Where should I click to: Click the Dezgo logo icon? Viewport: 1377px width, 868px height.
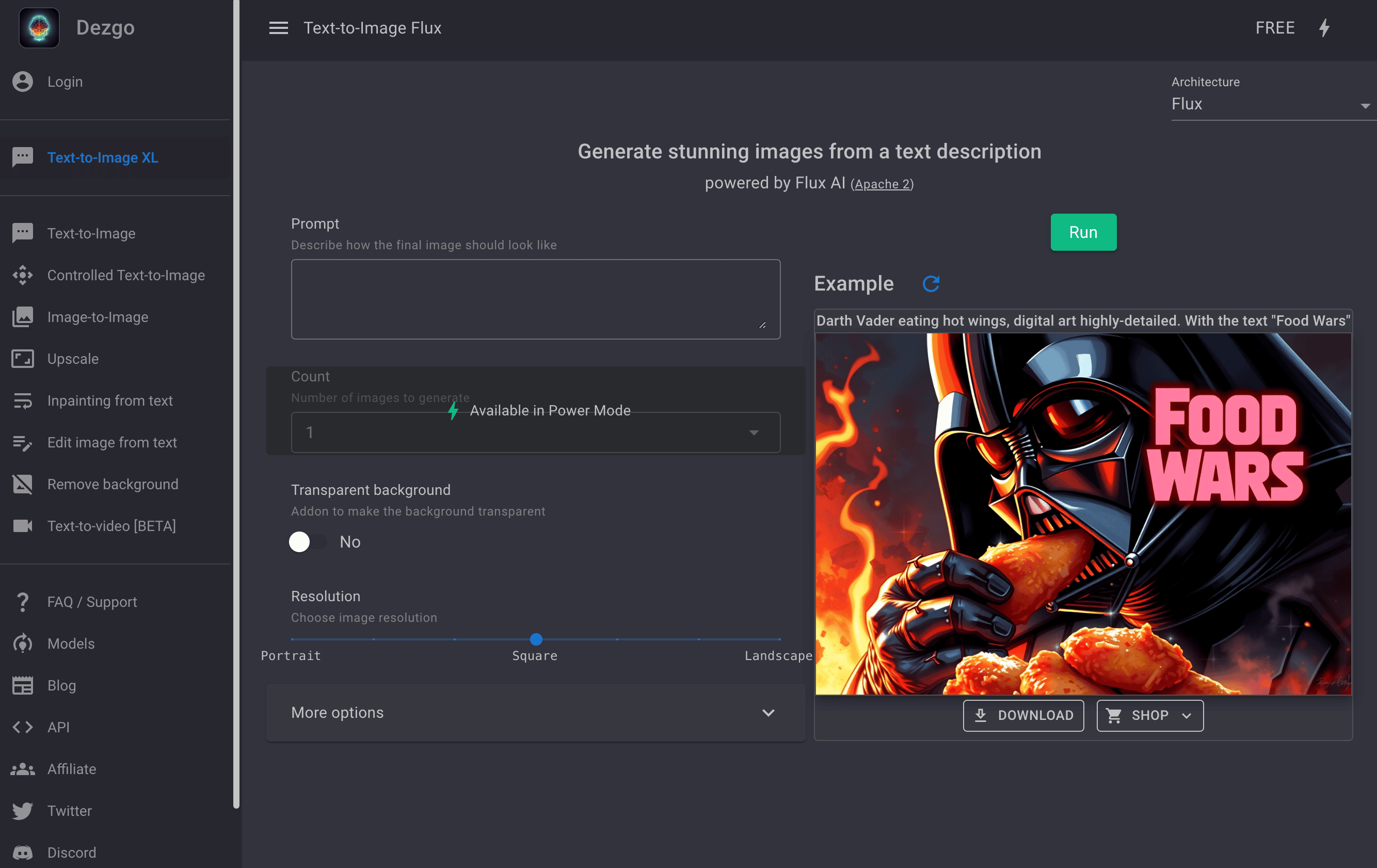[39, 27]
